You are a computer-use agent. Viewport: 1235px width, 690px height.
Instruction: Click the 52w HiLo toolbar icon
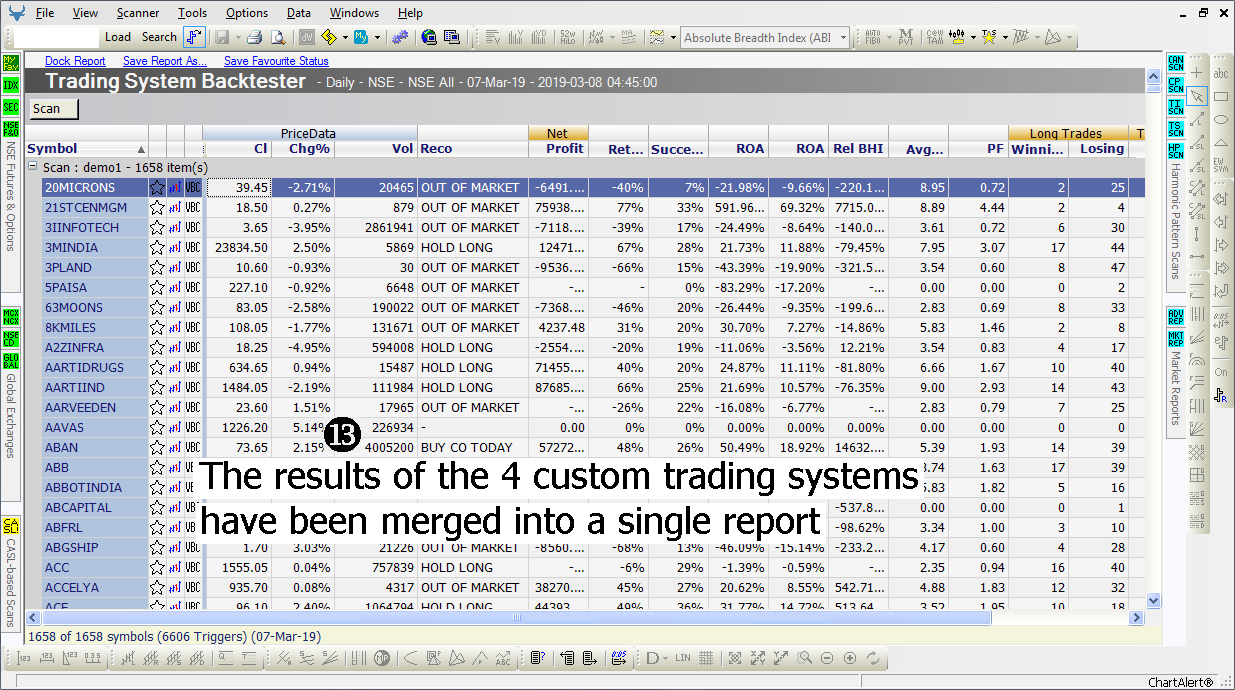pos(568,37)
